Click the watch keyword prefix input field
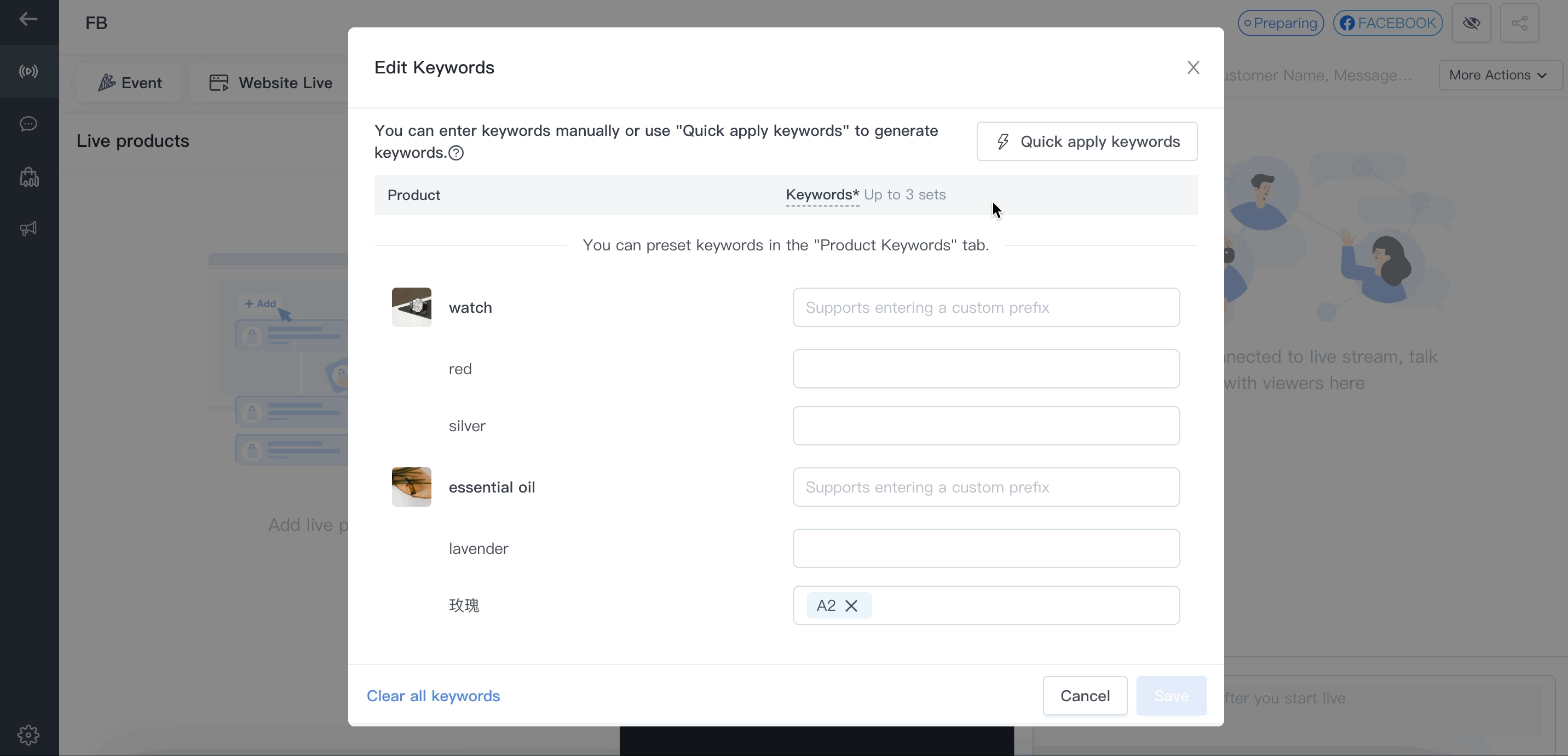Viewport: 1568px width, 756px height. pyautogui.click(x=985, y=308)
